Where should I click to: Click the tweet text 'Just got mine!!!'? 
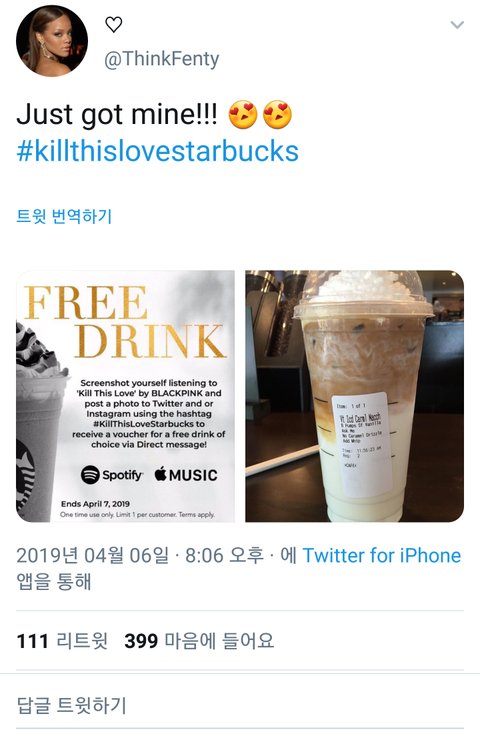pyautogui.click(x=117, y=115)
